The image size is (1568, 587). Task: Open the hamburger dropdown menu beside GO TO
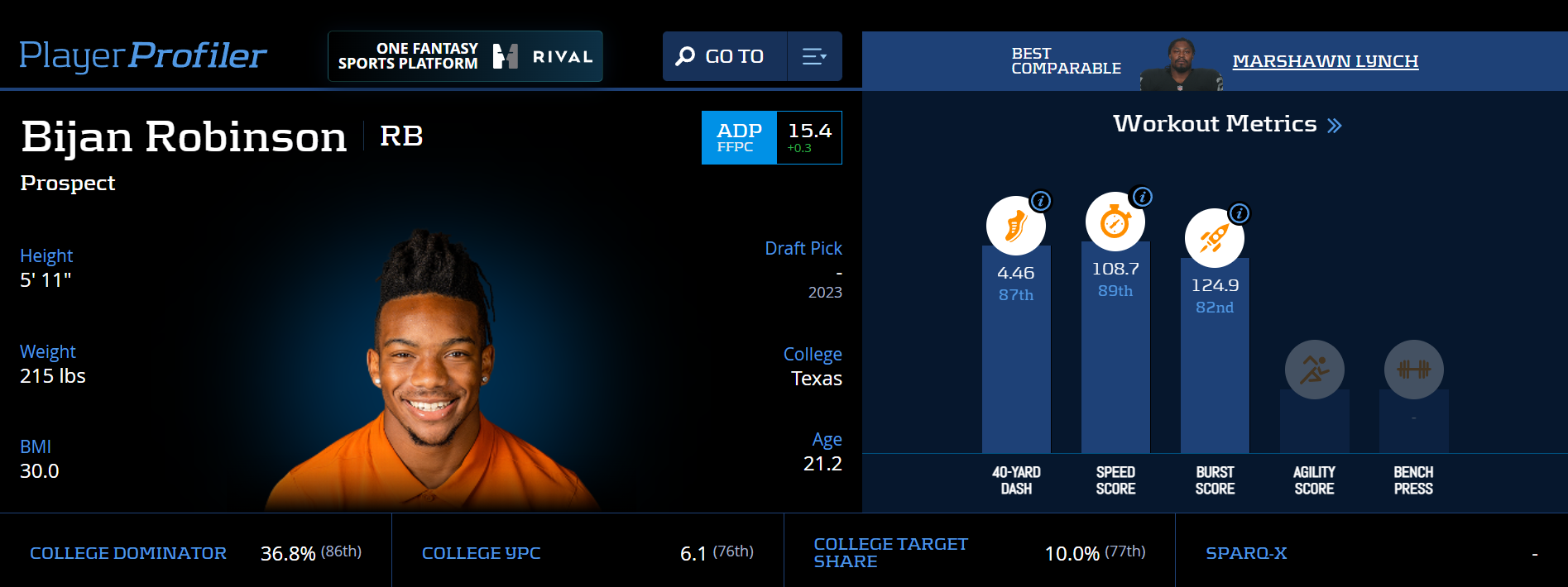point(814,56)
